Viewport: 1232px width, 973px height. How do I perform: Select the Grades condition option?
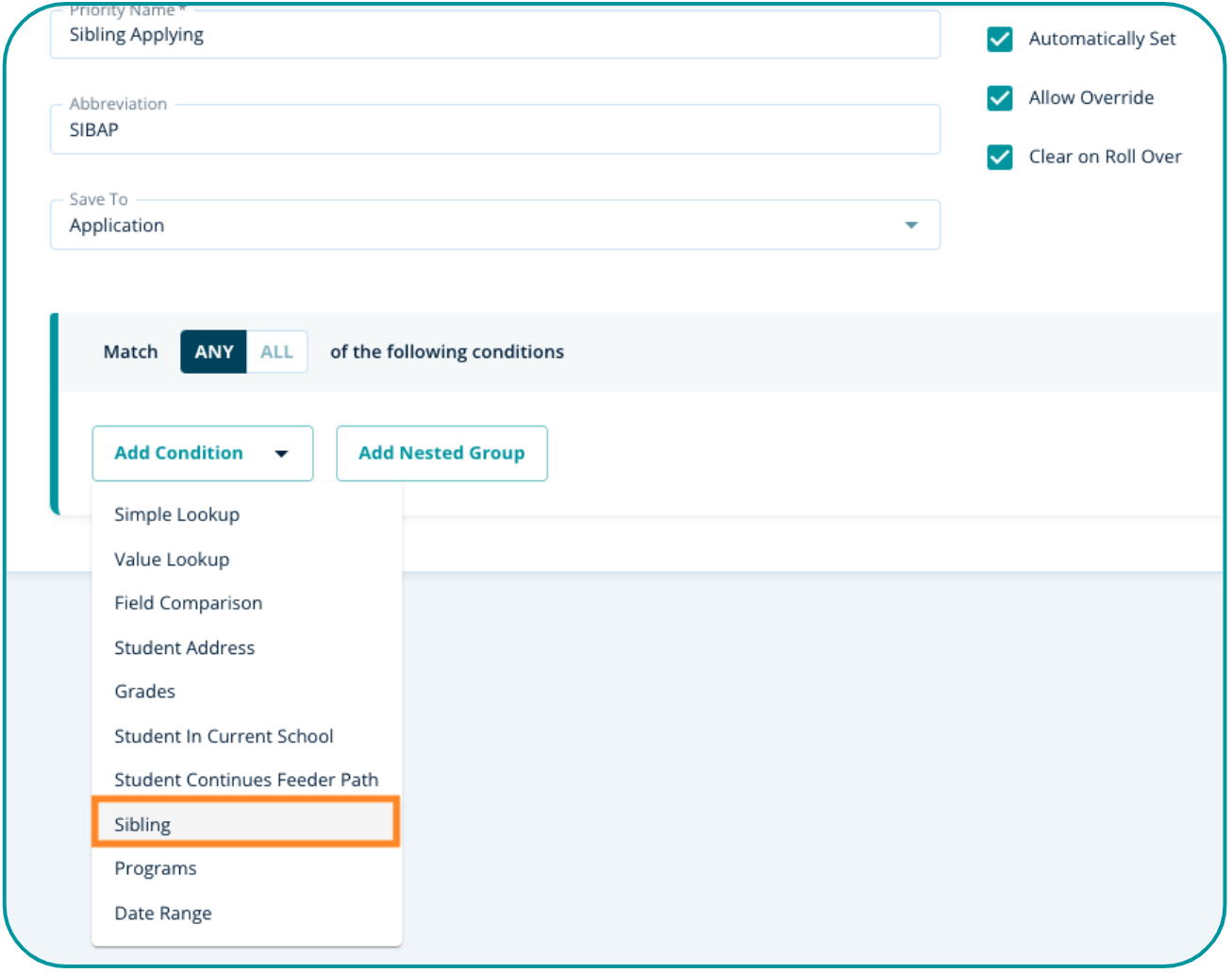coord(144,692)
